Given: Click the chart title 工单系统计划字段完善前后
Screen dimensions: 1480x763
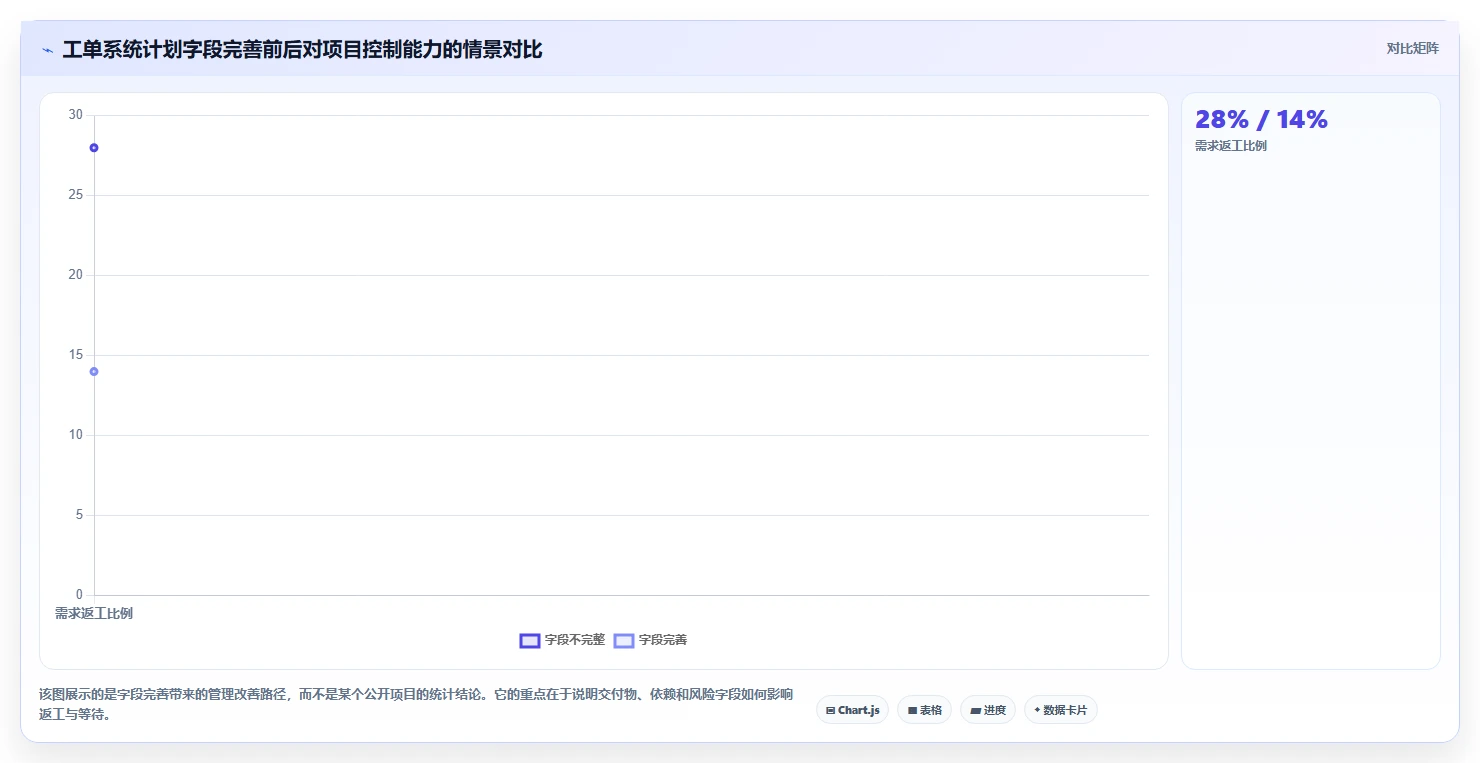Looking at the screenshot, I should click(302, 50).
